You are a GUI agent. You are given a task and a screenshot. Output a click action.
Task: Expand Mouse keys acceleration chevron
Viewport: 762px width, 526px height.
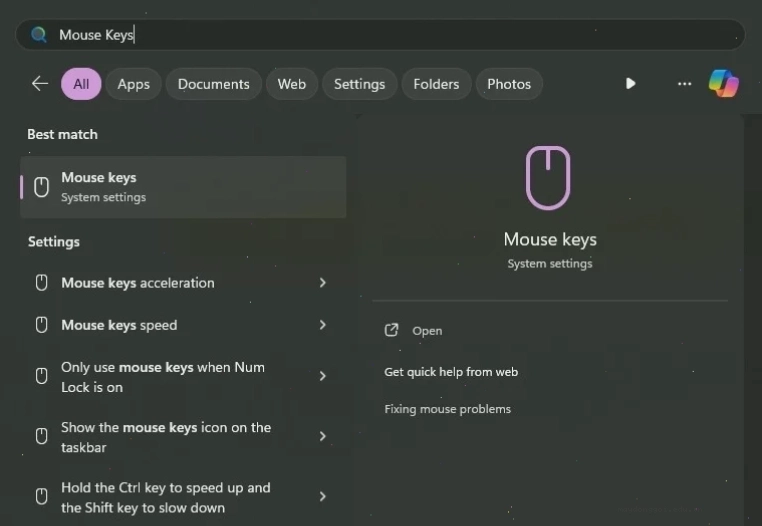pos(322,282)
